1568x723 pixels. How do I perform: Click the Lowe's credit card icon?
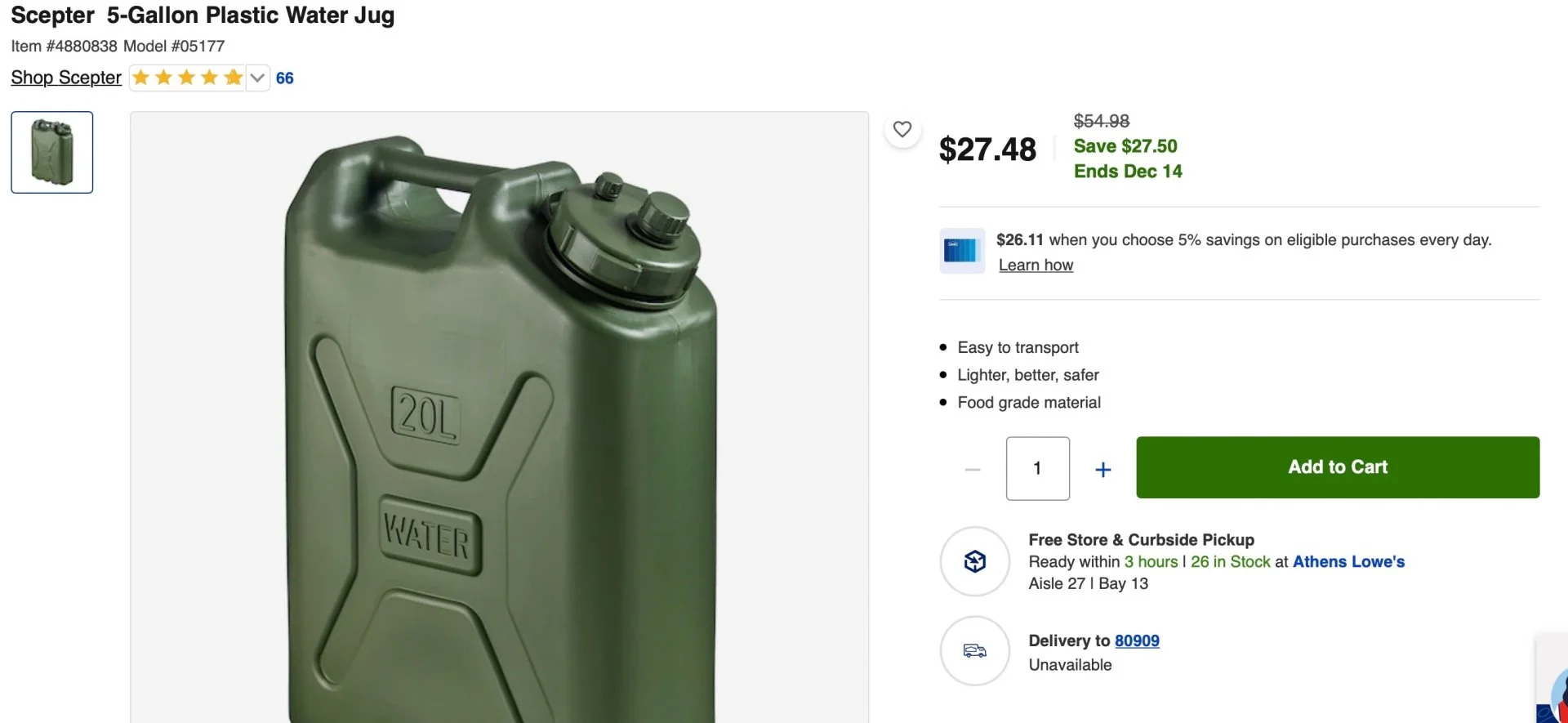tap(961, 251)
